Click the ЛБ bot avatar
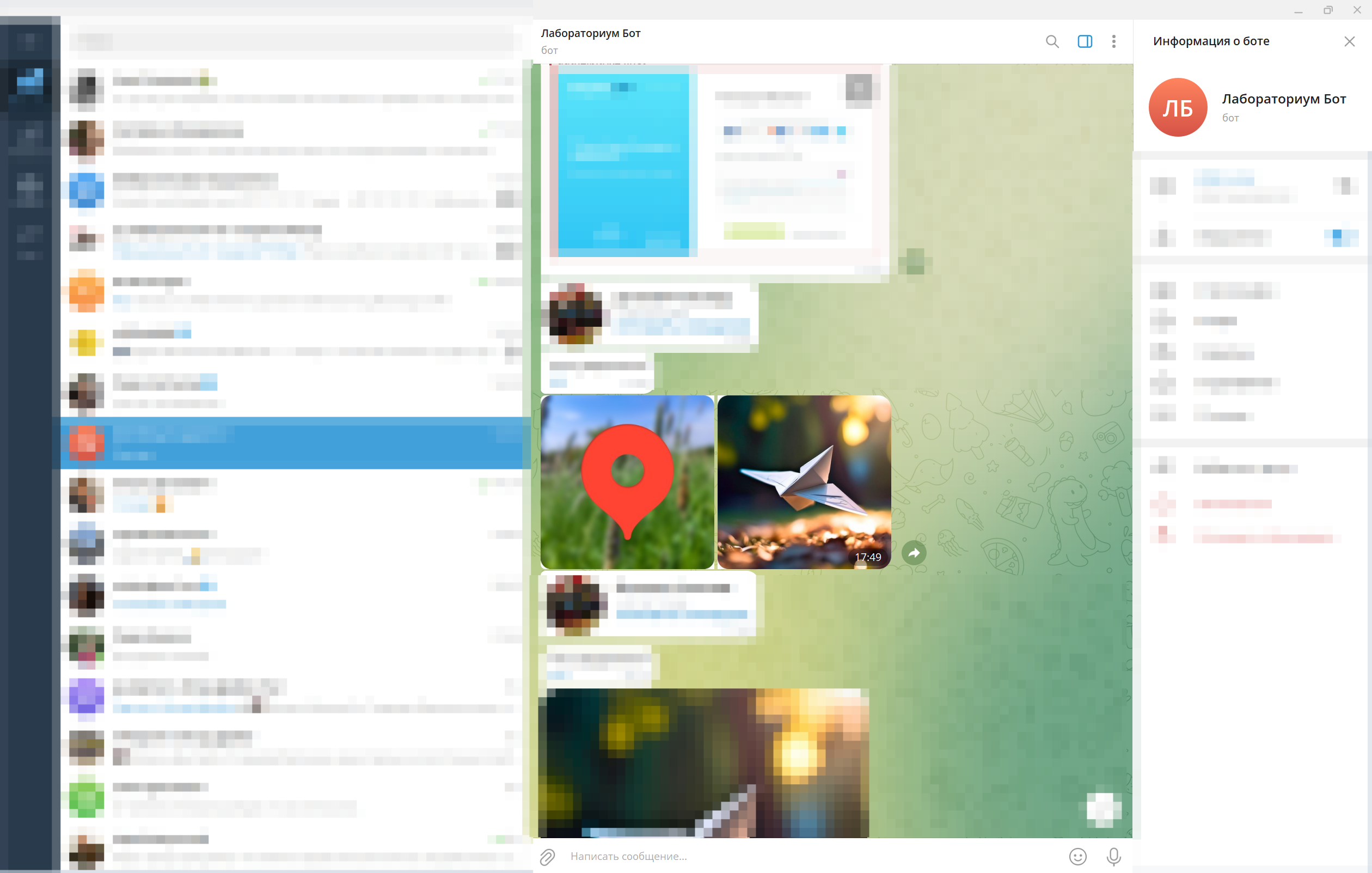This screenshot has height=873, width=1372. (x=1177, y=107)
